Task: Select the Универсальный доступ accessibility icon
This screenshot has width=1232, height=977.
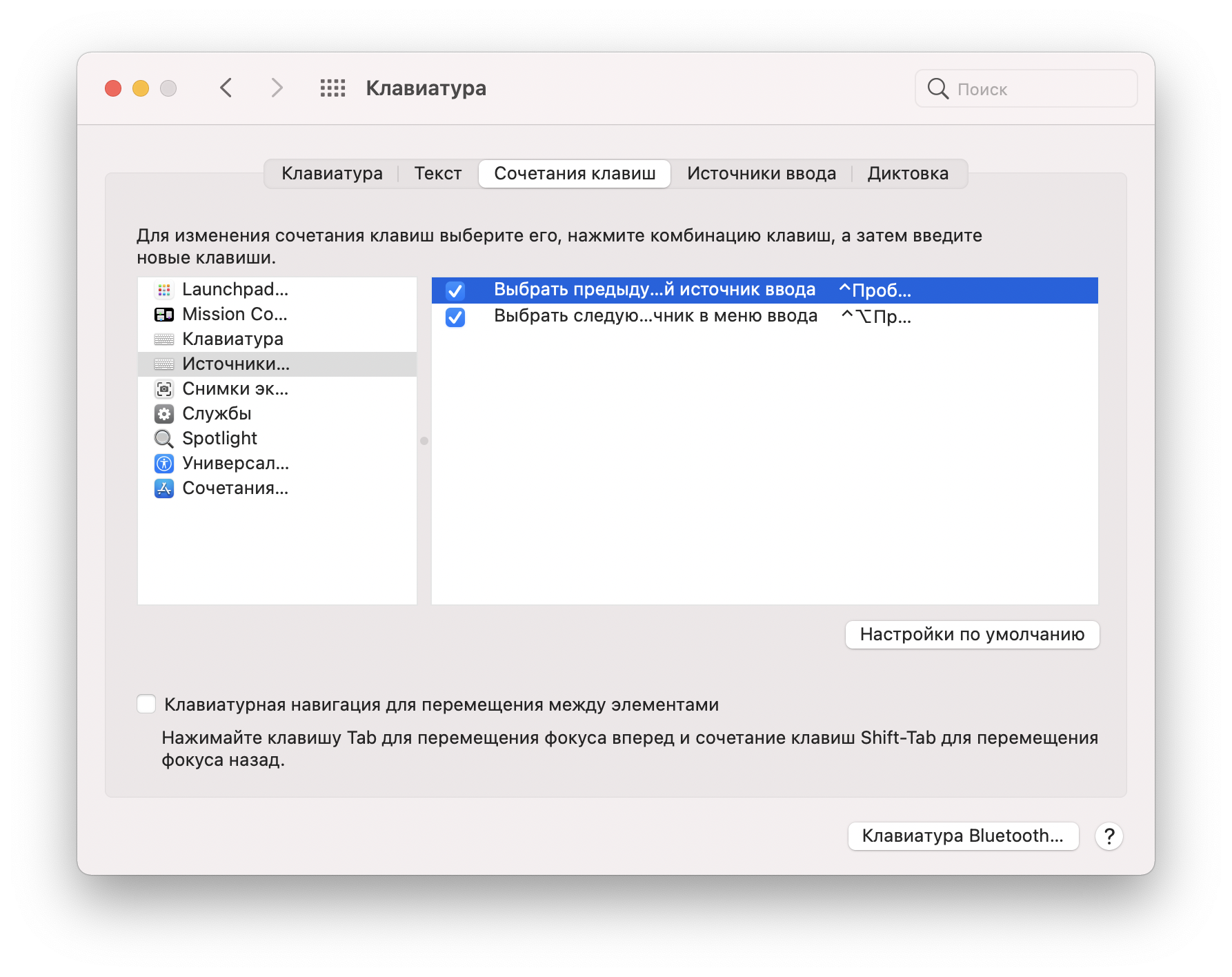Action: [x=164, y=464]
